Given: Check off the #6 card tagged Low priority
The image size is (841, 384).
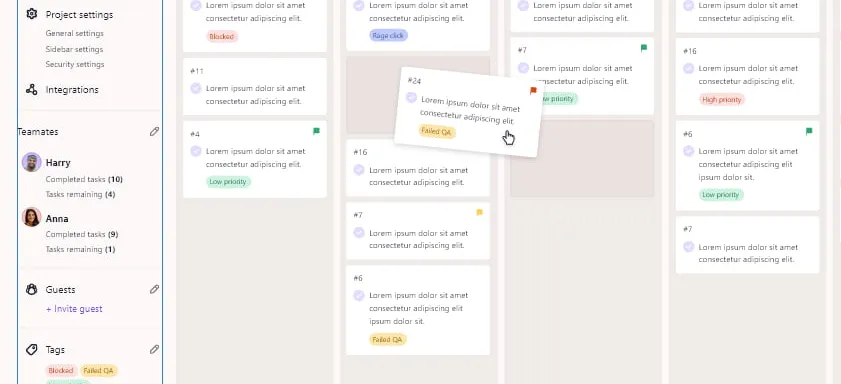Looking at the screenshot, I should (x=689, y=151).
